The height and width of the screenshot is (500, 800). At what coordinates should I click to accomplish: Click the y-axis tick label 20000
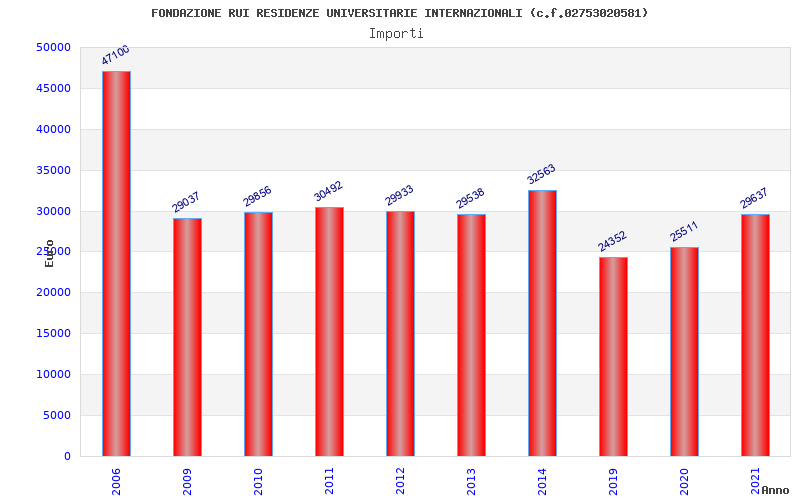tap(54, 292)
